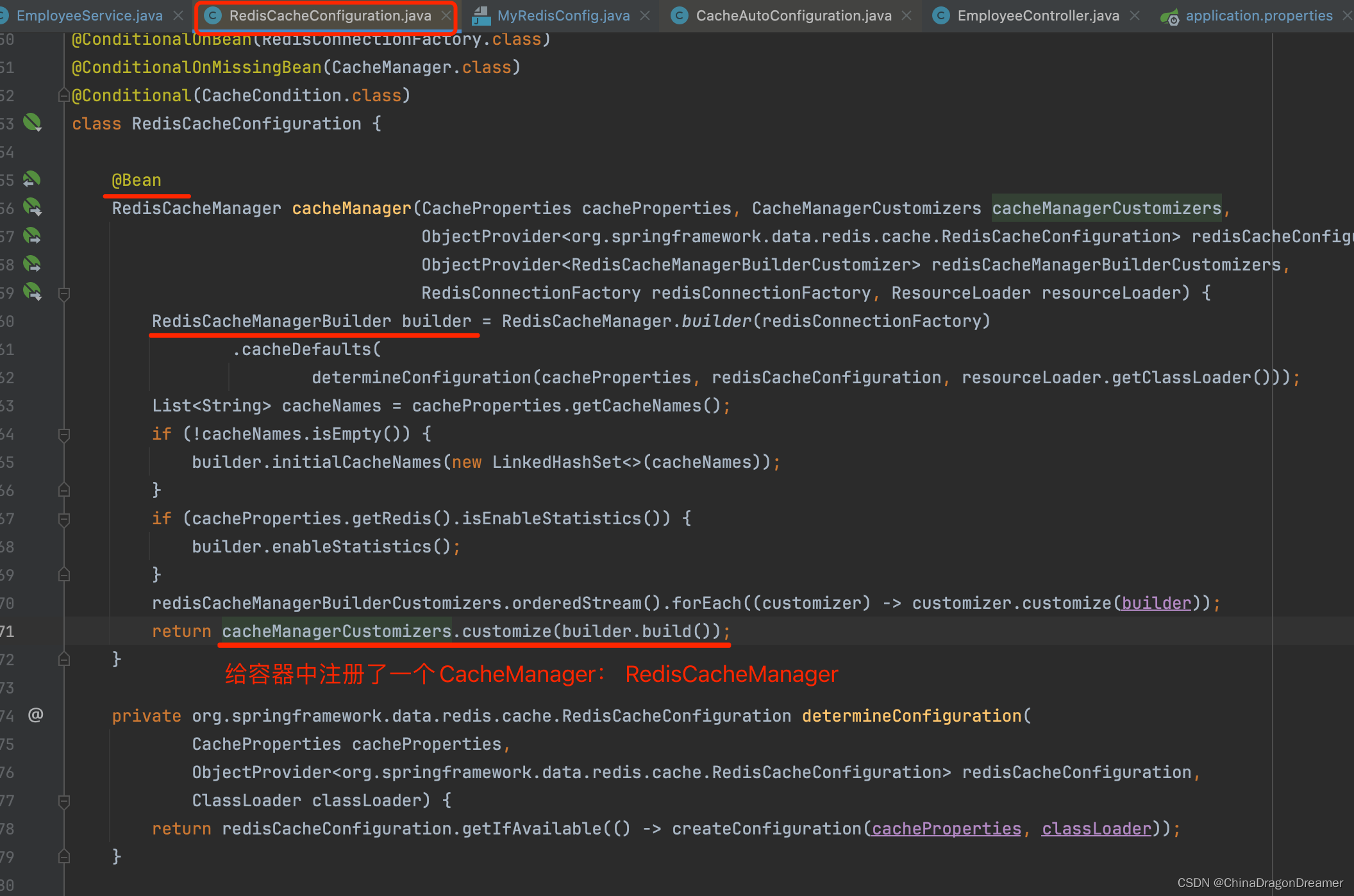Screen dimensions: 1354x896
Task: Click Spring leaf icon on application.properties tab
Action: [x=1169, y=17]
